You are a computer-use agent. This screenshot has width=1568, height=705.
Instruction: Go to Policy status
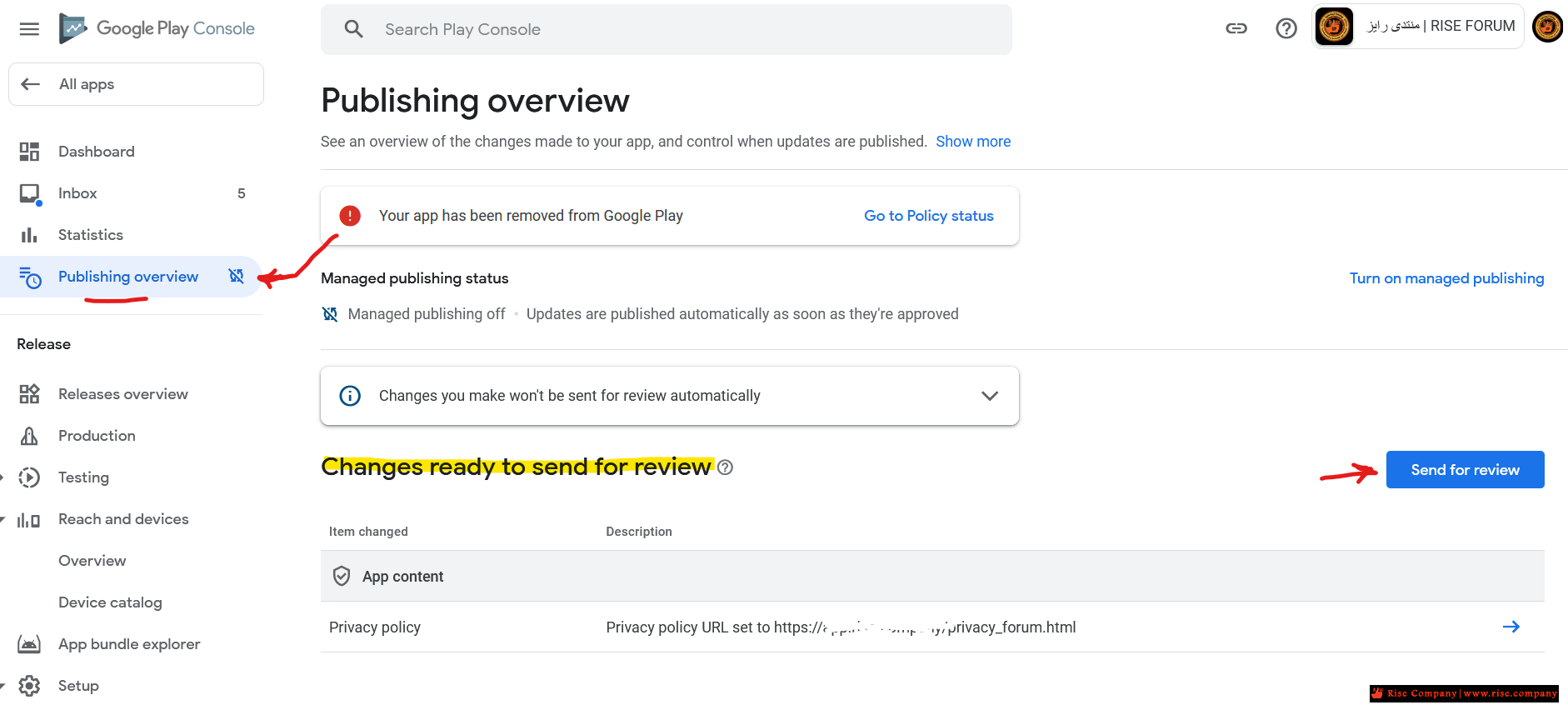(929, 216)
